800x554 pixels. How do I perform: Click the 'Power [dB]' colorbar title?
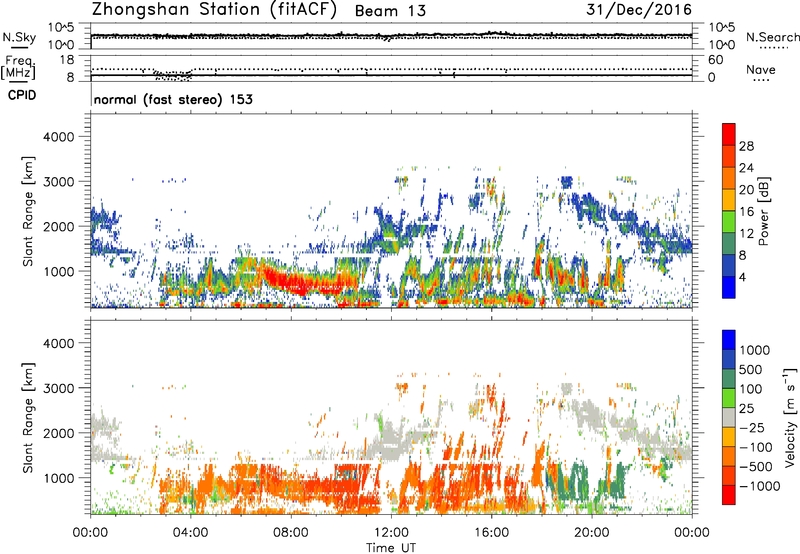pos(763,211)
